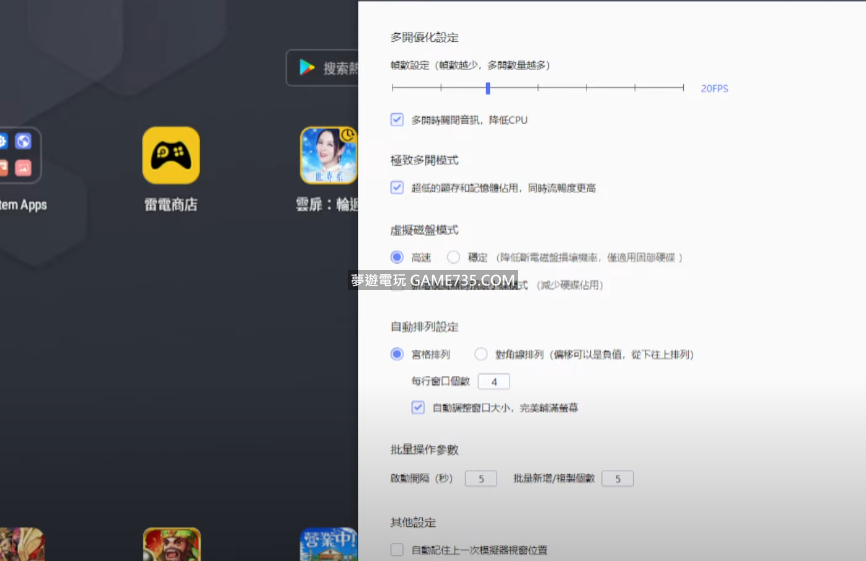Viewport: 866px width, 561px height.
Task: Select the 高速 virtual disk mode
Action: point(397,257)
